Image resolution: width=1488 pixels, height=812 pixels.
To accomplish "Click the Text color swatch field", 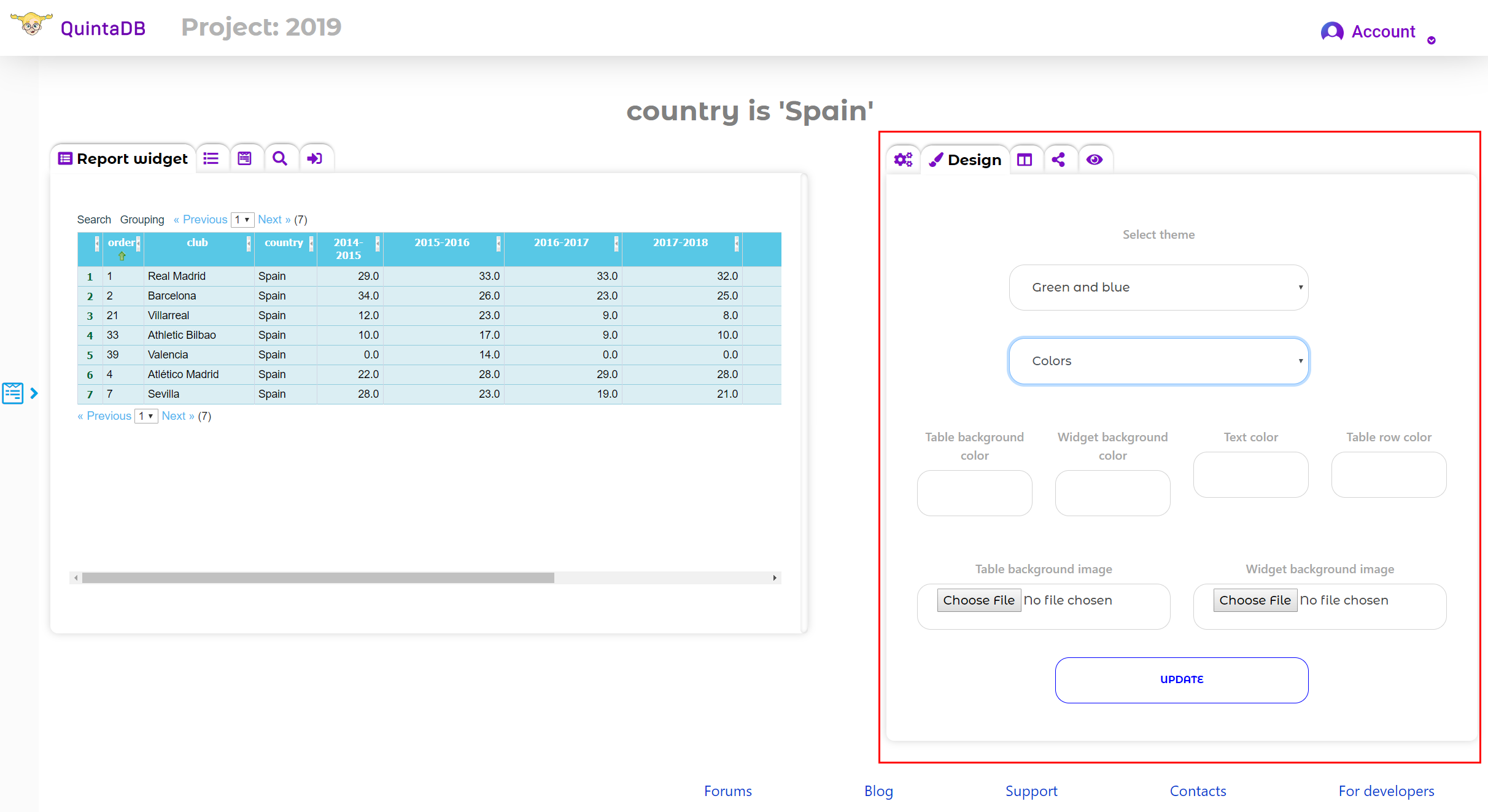I will pyautogui.click(x=1251, y=474).
